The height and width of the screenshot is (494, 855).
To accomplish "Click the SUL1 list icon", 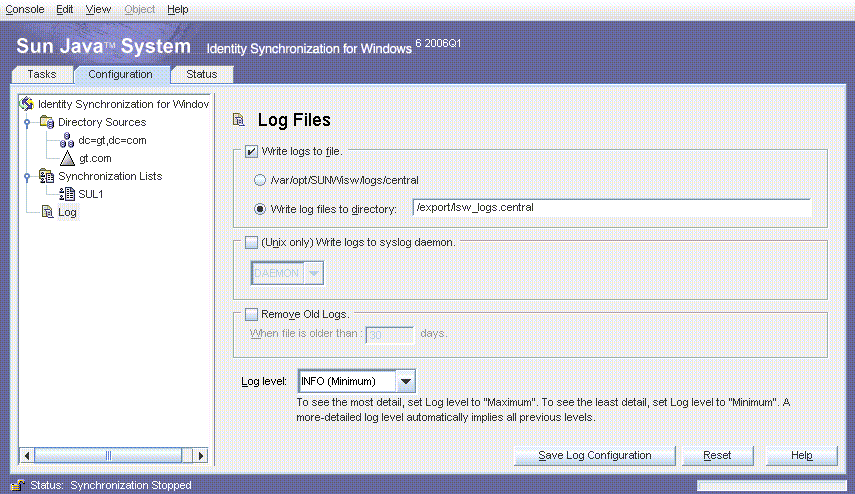I will [x=67, y=194].
